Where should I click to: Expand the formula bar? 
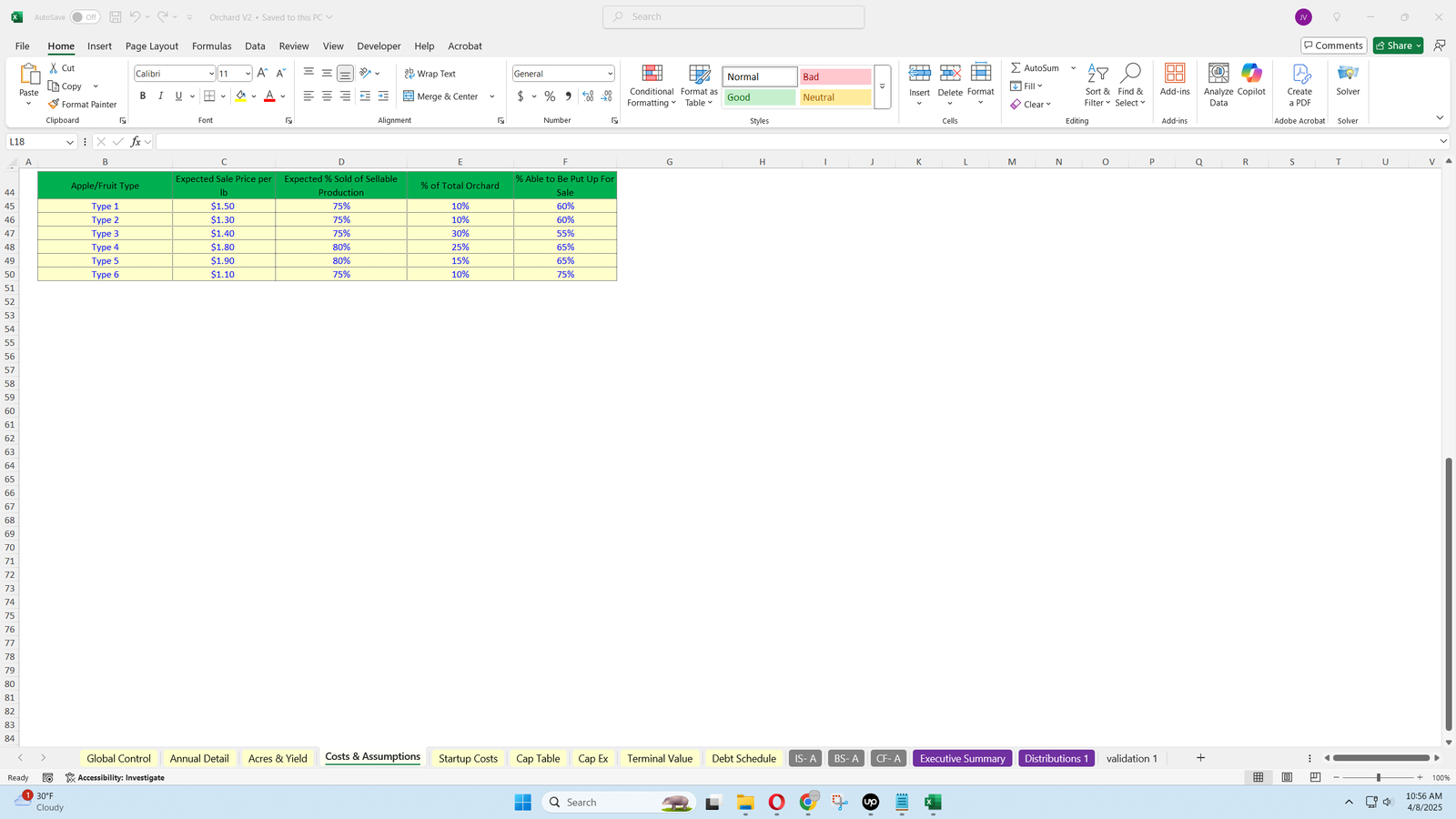point(1443,142)
